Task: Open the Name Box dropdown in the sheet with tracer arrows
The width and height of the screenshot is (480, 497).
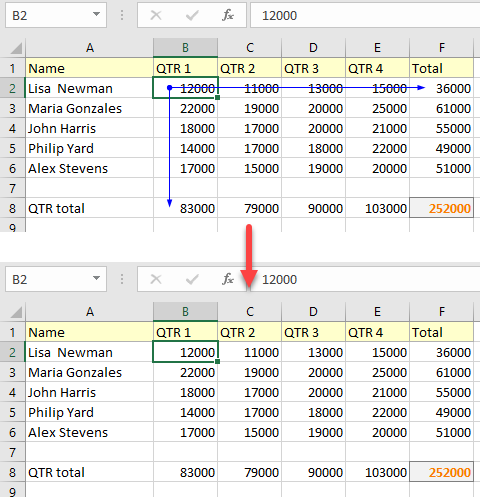Action: (x=96, y=14)
